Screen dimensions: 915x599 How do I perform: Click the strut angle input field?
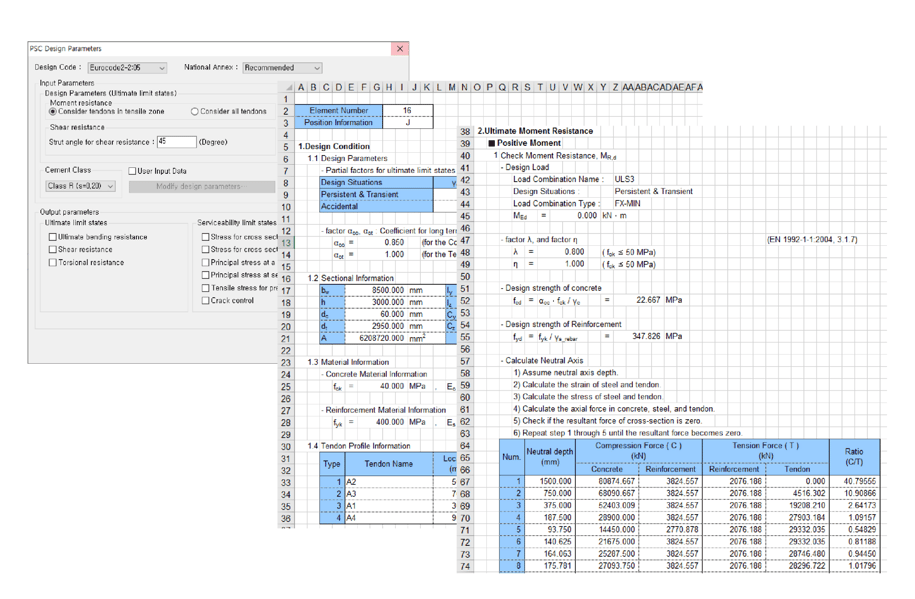pos(174,142)
